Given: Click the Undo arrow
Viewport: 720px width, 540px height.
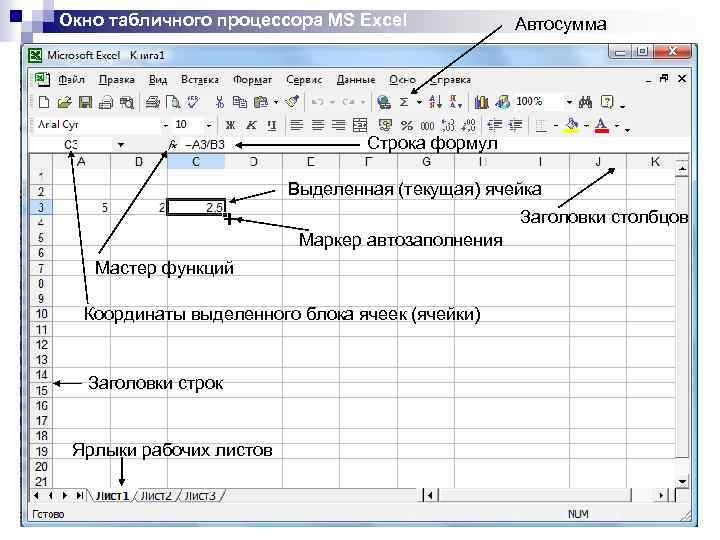Looking at the screenshot, I should 318,102.
